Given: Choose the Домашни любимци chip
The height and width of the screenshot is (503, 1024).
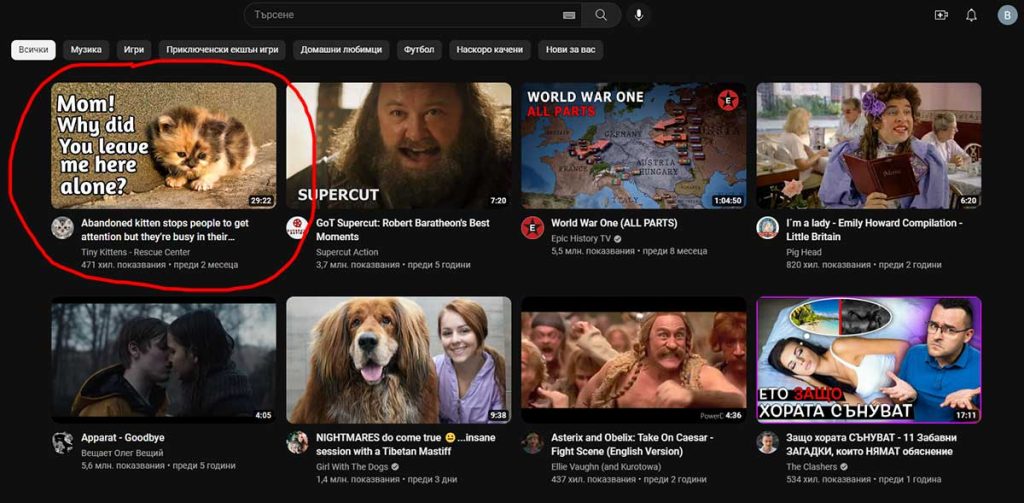Looking at the screenshot, I should click(x=340, y=49).
